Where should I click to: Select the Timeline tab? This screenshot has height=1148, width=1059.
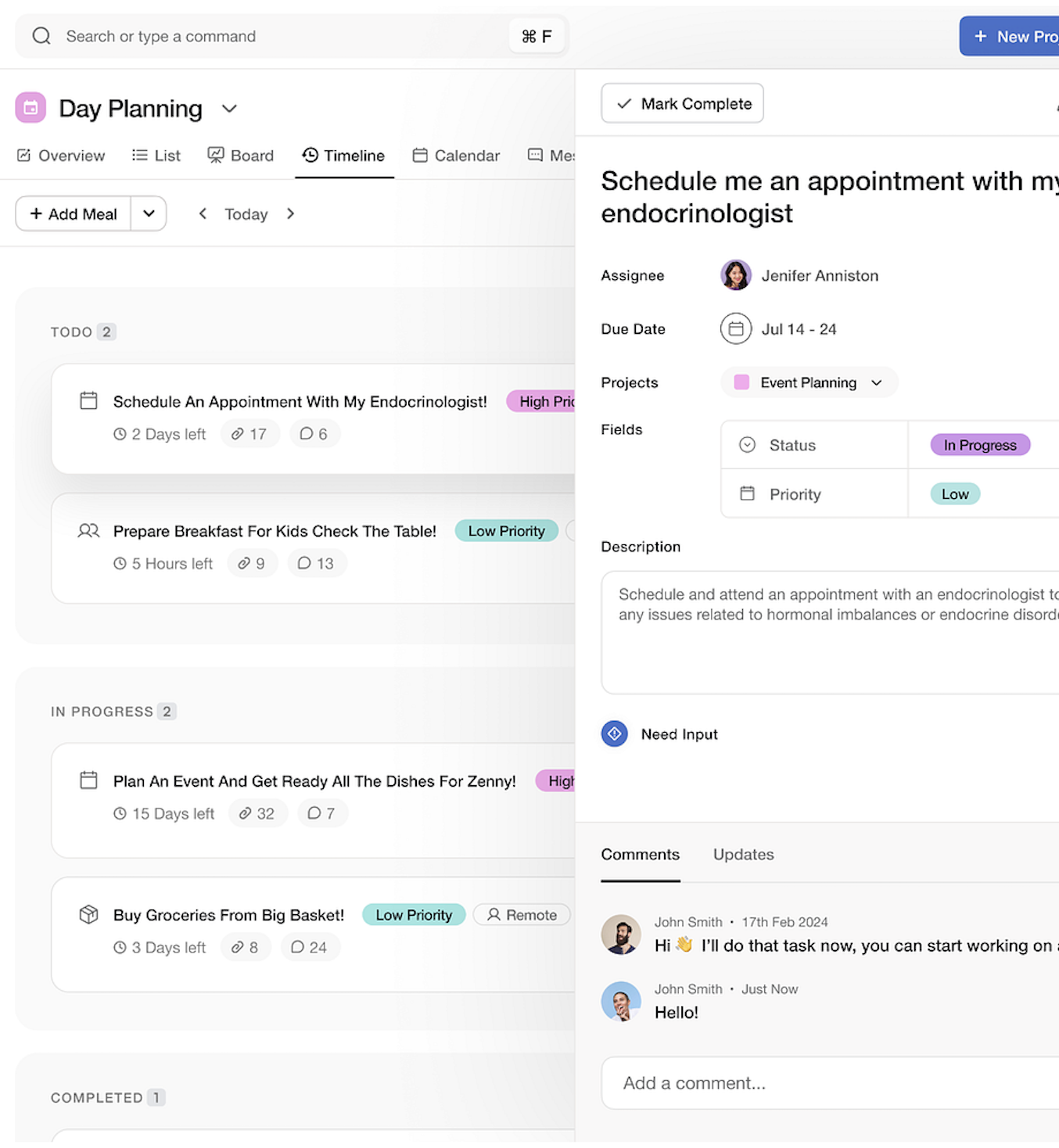[x=344, y=156]
